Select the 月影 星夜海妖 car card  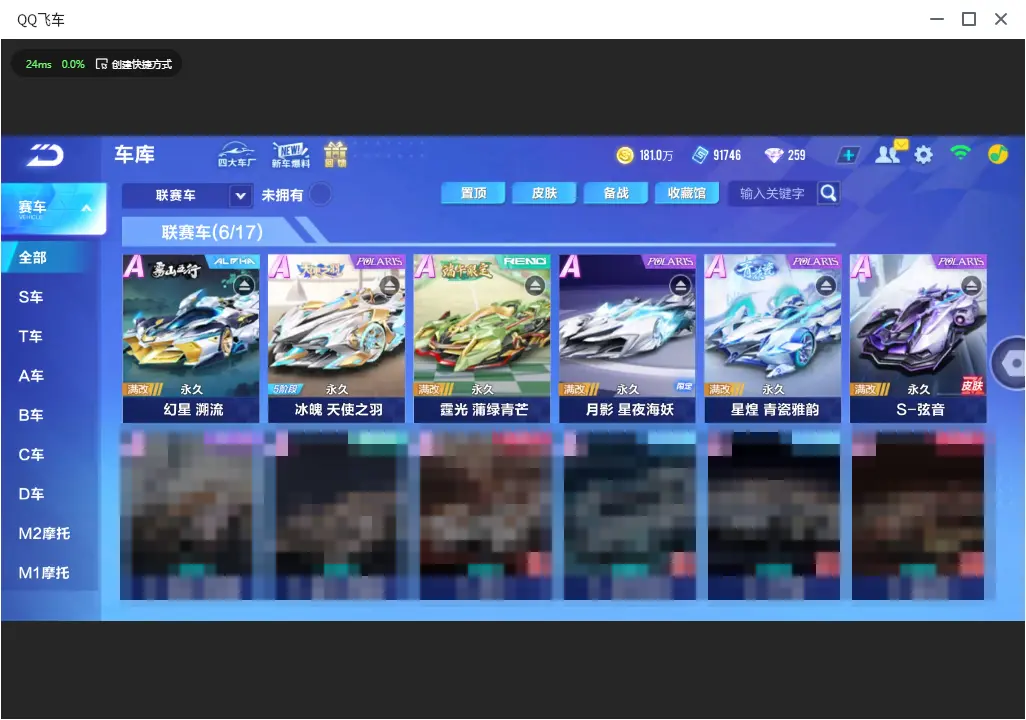click(628, 338)
